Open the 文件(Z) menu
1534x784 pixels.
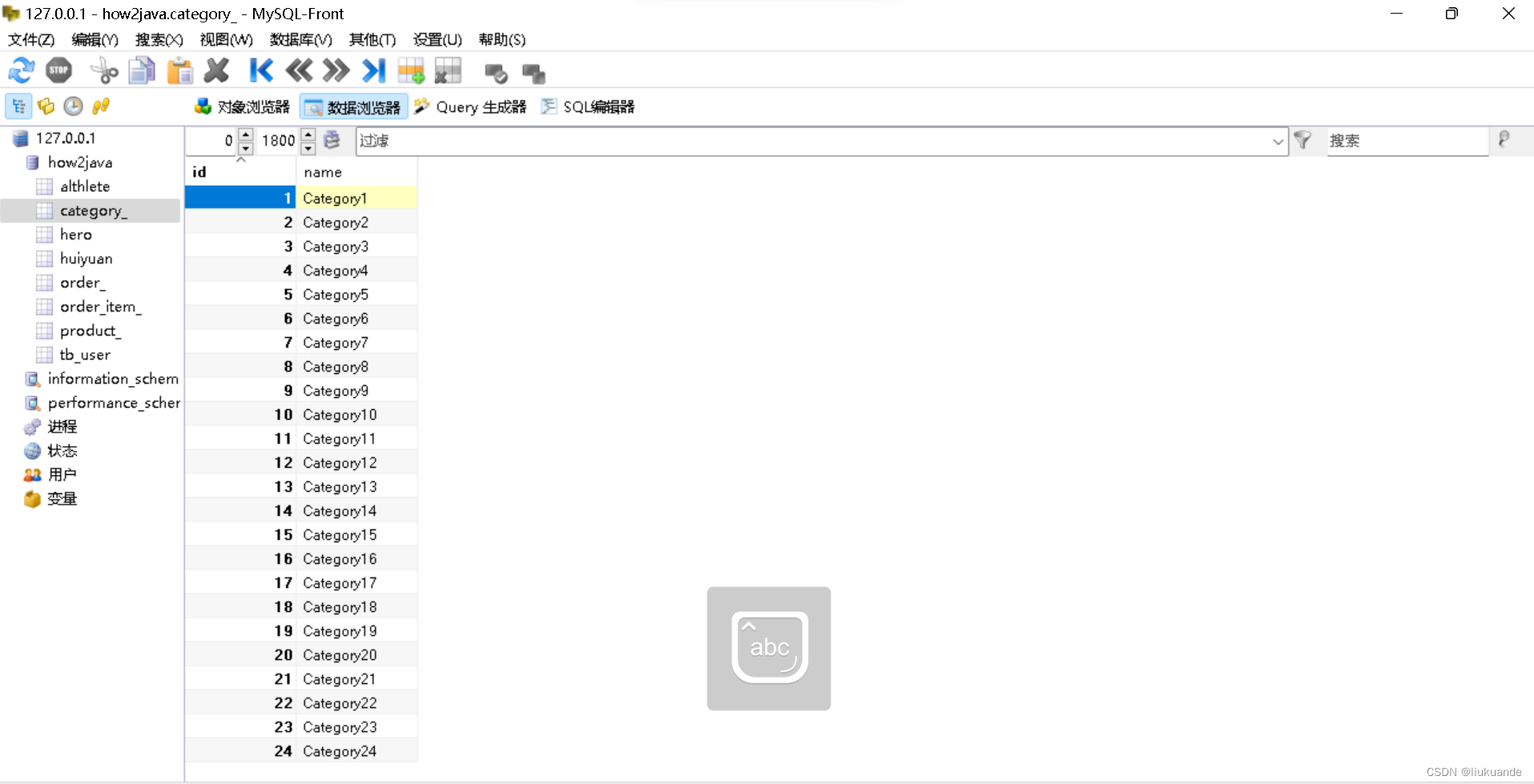[x=31, y=39]
